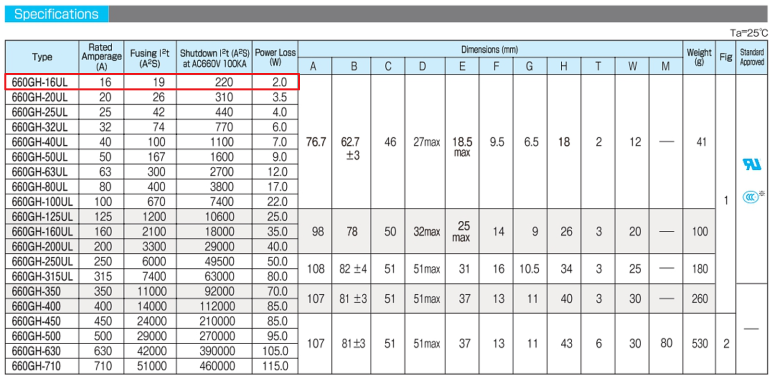Select the Power Loss (W) column header
773x379 pixels.
click(x=275, y=57)
